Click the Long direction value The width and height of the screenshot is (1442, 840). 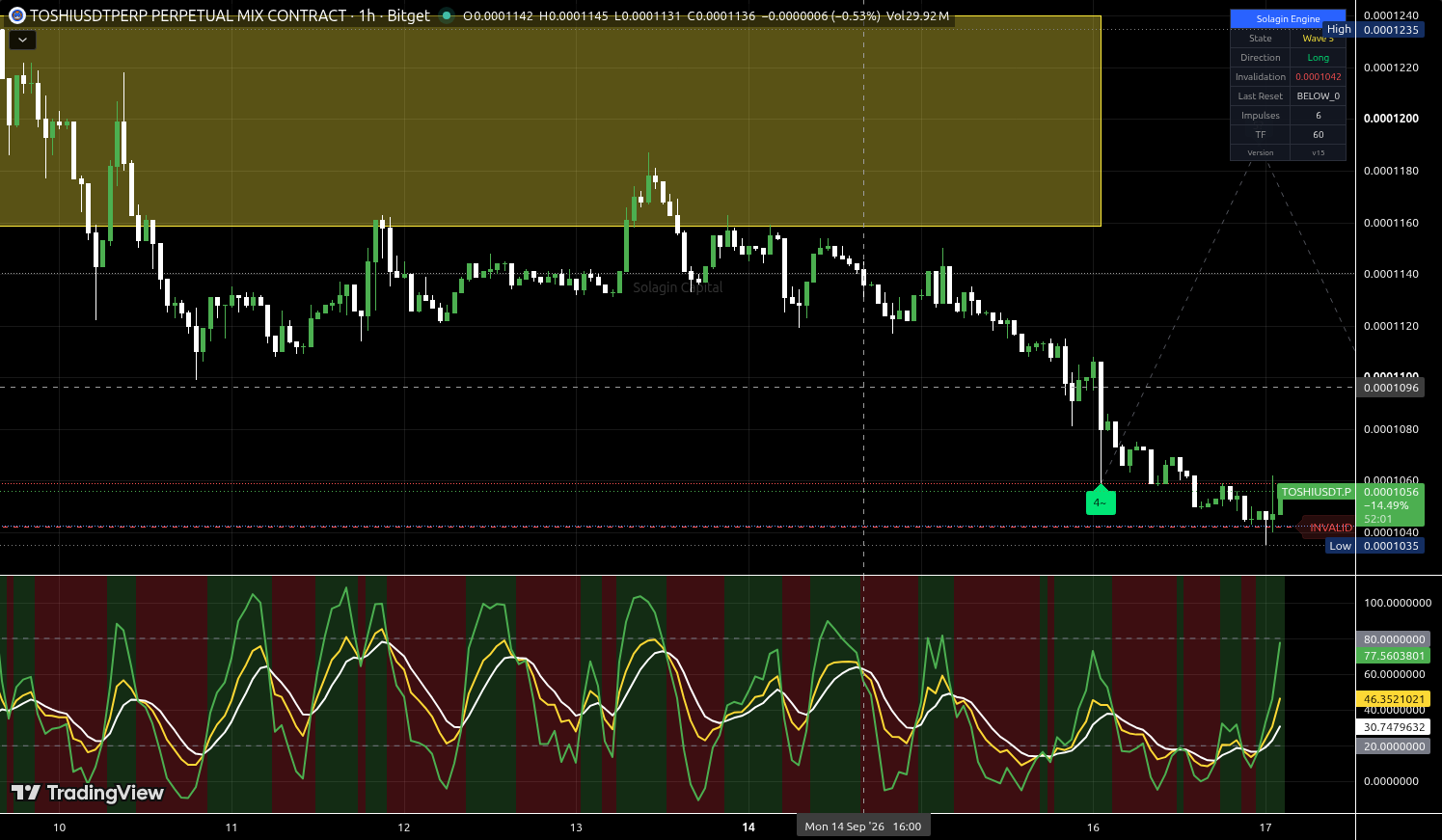(x=1318, y=58)
